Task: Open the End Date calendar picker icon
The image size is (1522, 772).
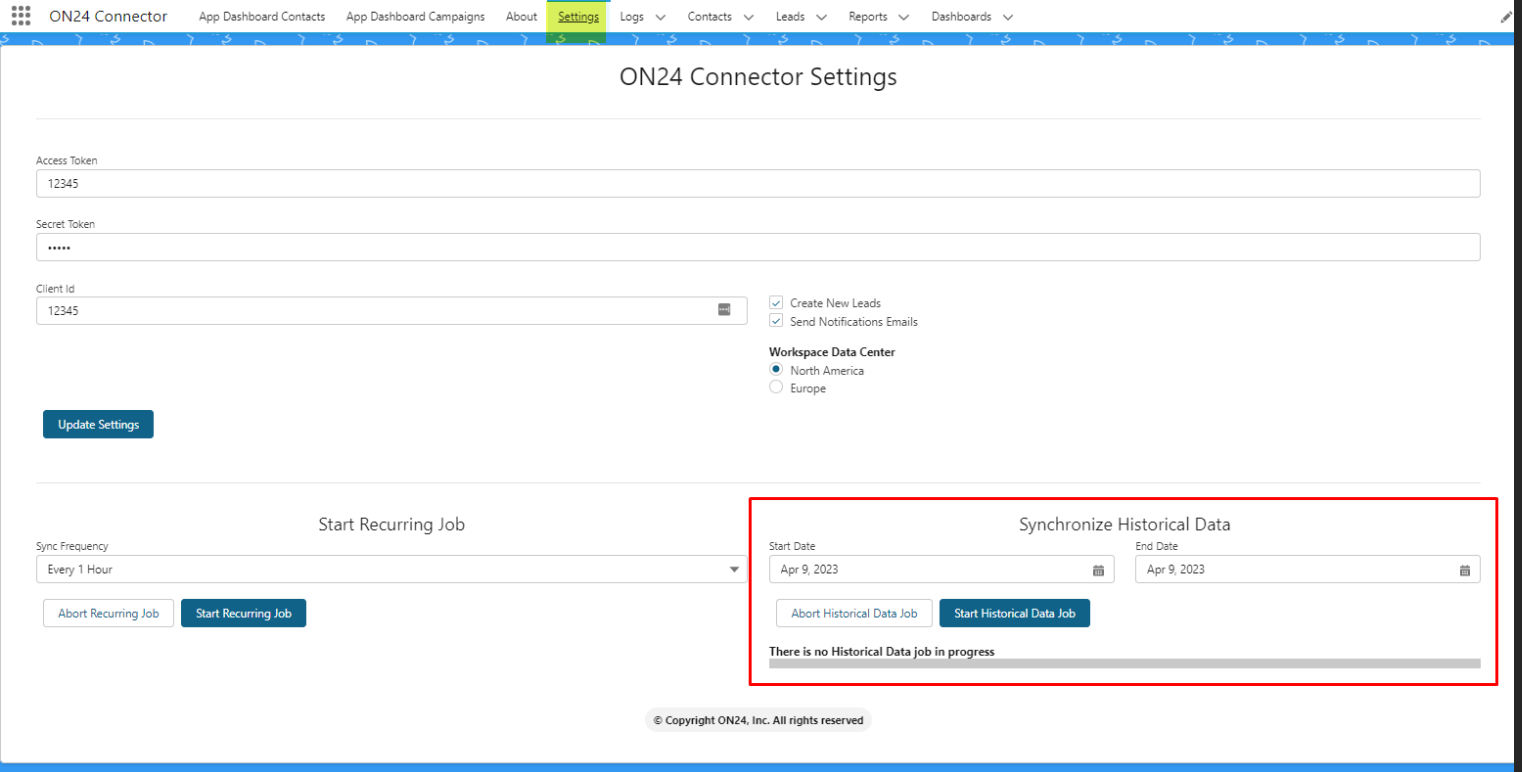Action: click(1464, 570)
